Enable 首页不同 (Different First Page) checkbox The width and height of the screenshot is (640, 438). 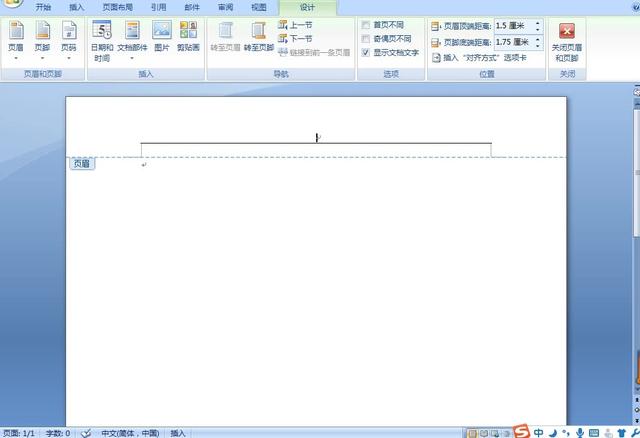pyautogui.click(x=366, y=25)
